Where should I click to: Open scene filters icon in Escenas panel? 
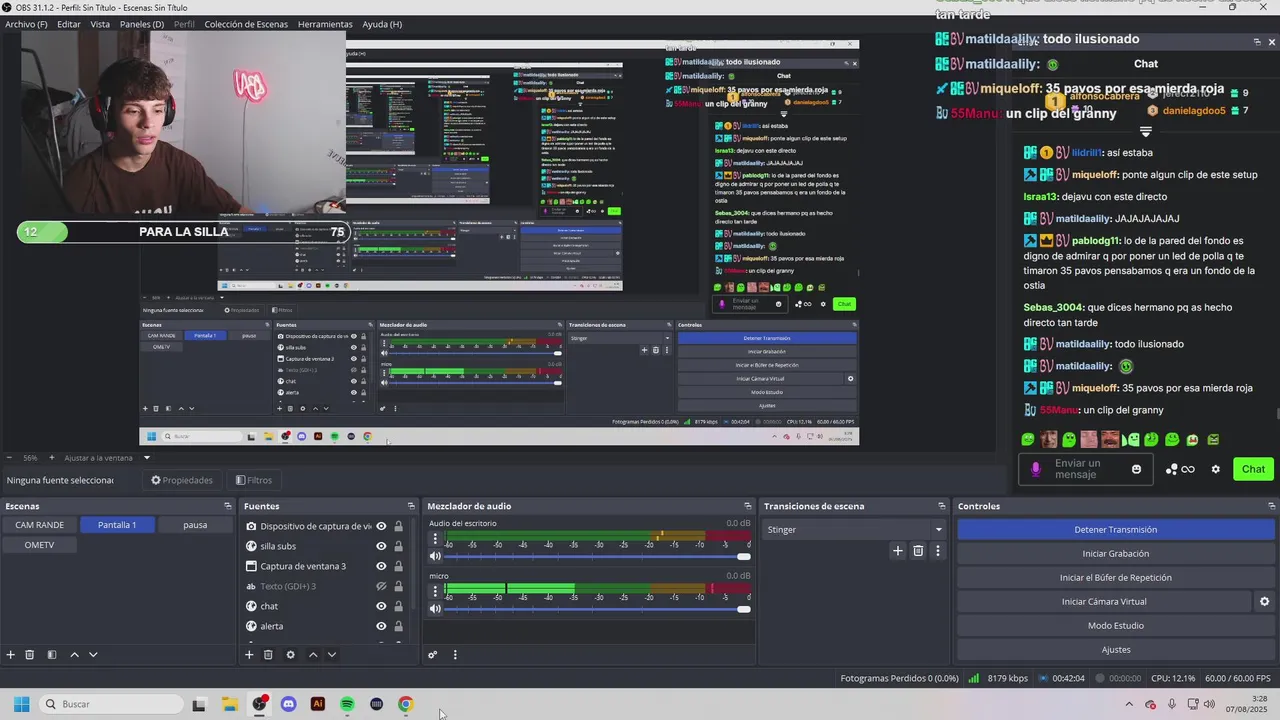click(x=52, y=655)
